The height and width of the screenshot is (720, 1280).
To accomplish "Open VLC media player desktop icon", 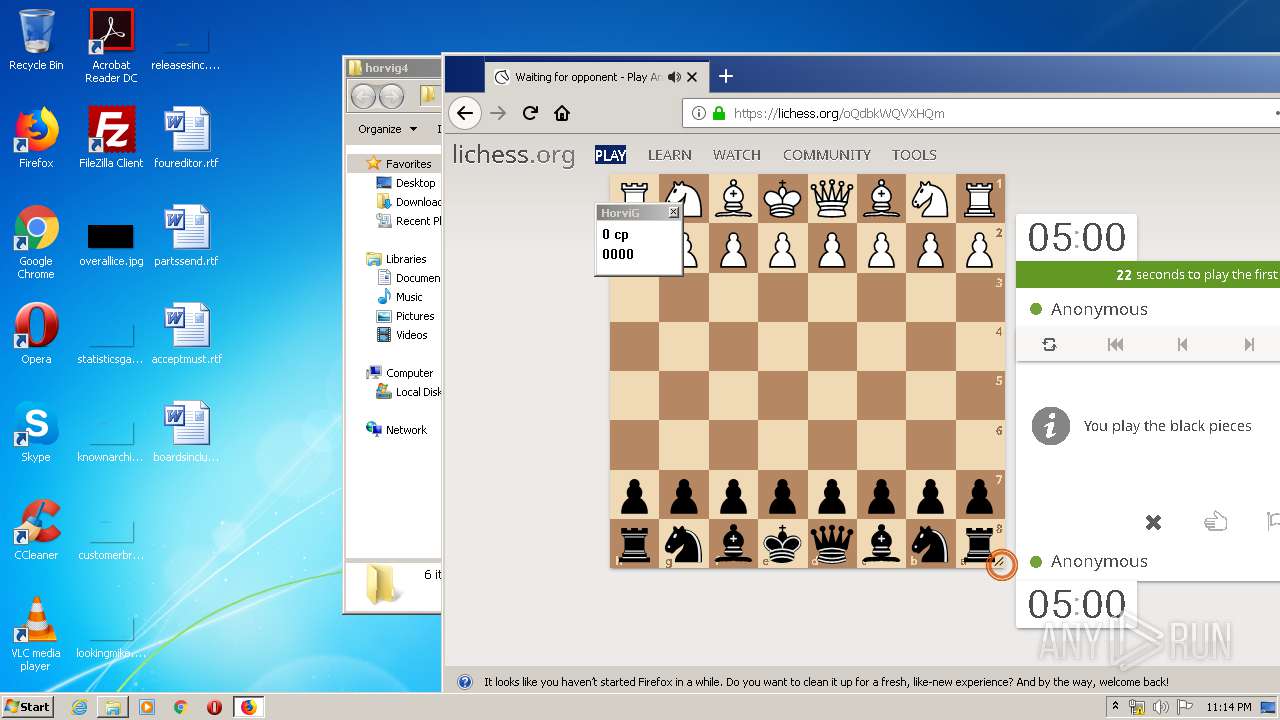I will 36,634.
